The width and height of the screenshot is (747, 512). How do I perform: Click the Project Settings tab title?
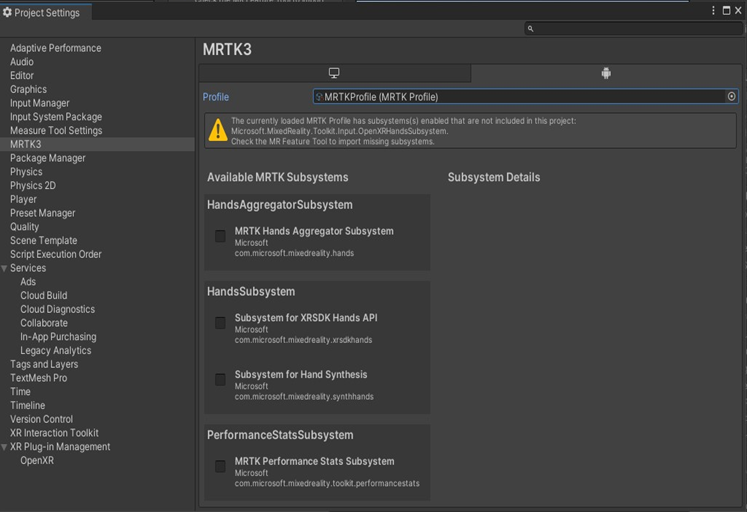(47, 13)
